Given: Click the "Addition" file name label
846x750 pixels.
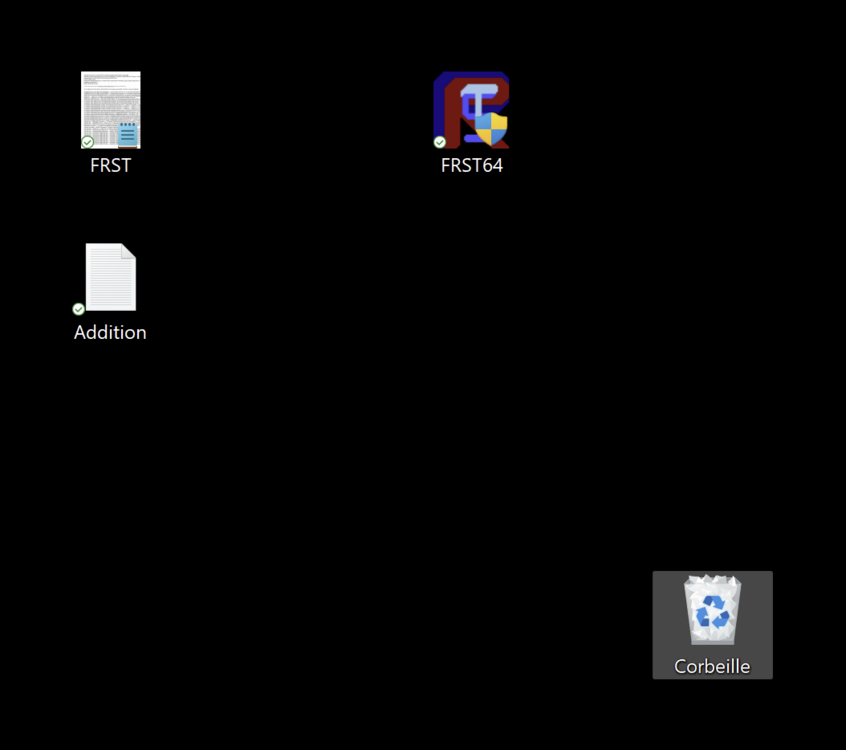Looking at the screenshot, I should [x=110, y=333].
